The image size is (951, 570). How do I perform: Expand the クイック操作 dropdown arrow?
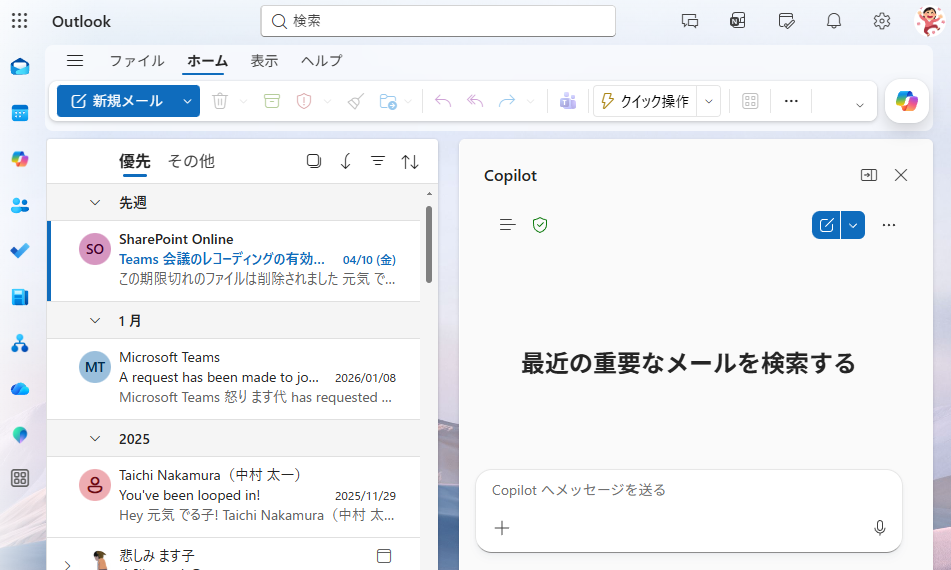[709, 101]
